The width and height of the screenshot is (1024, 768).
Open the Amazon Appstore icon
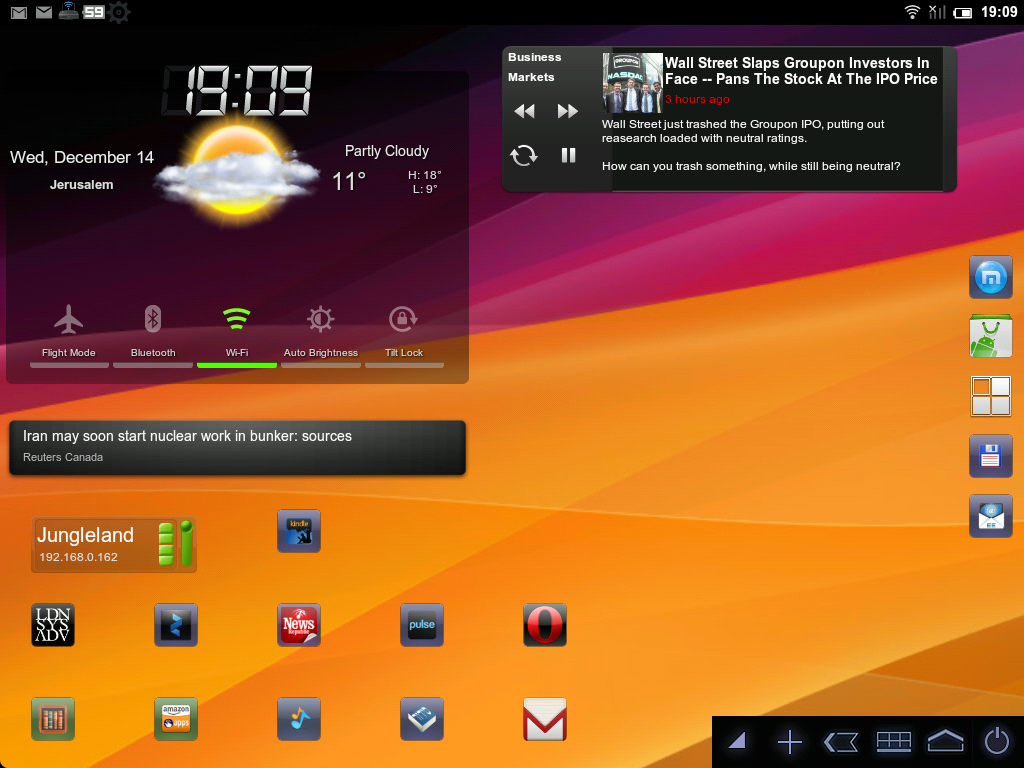pos(176,719)
